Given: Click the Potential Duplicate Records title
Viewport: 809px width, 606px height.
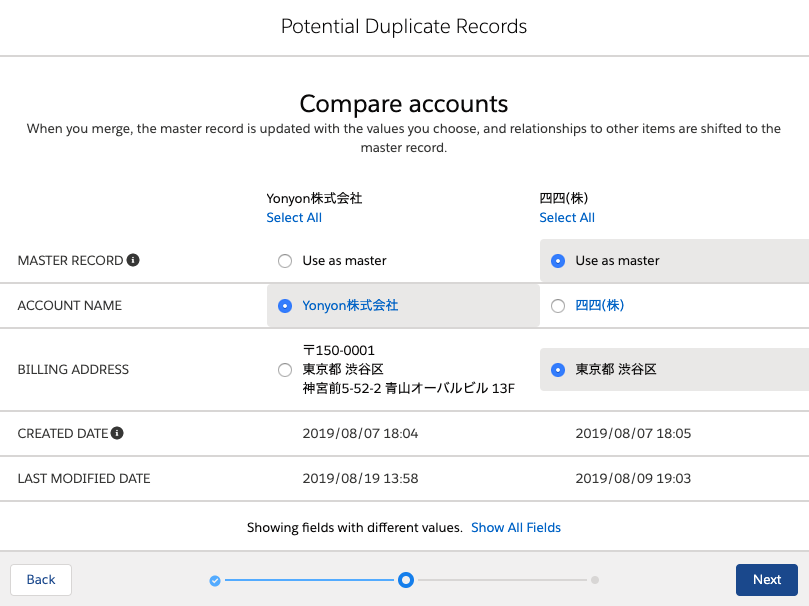Looking at the screenshot, I should coord(404,26).
